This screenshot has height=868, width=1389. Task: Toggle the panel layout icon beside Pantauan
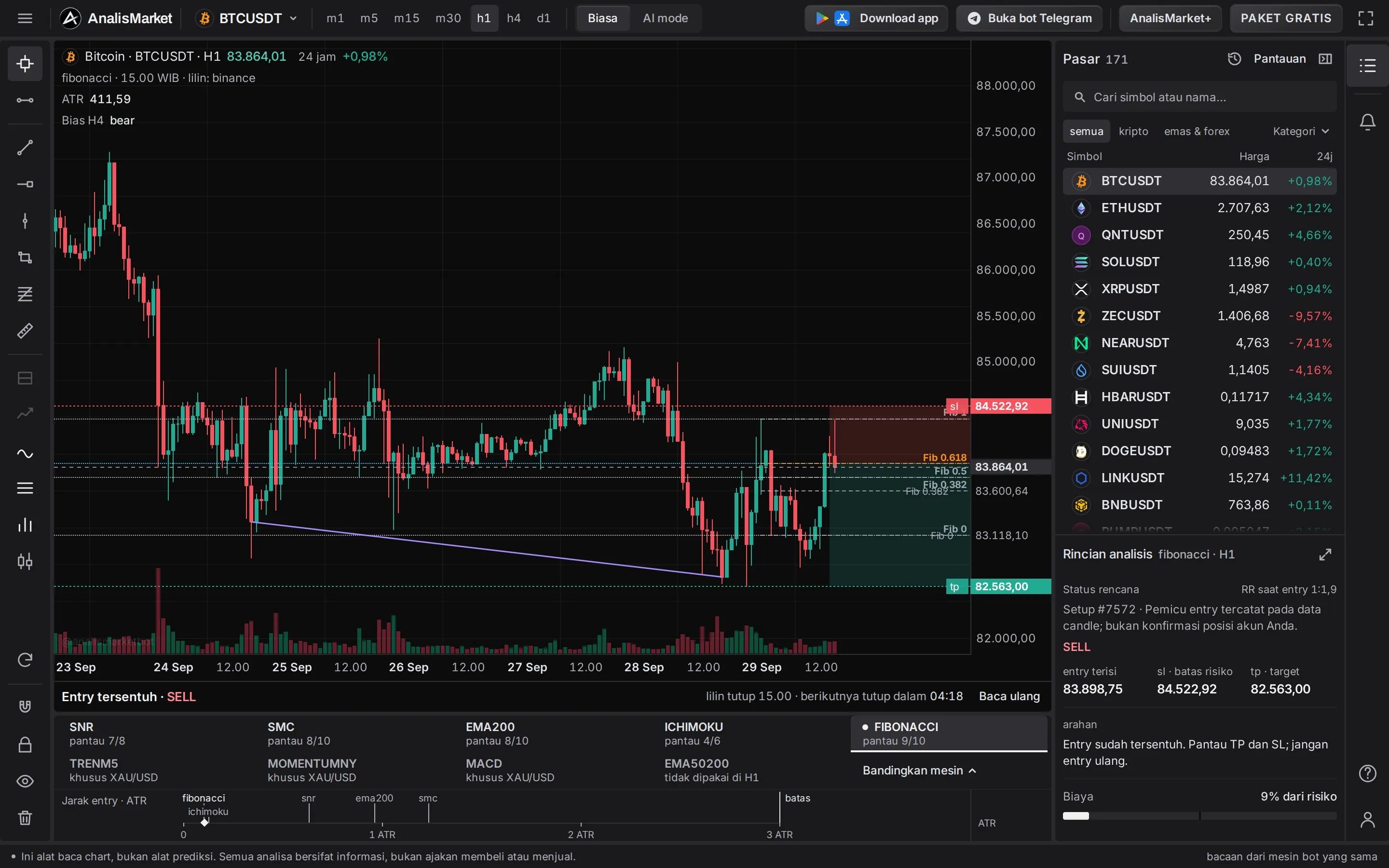click(x=1325, y=58)
